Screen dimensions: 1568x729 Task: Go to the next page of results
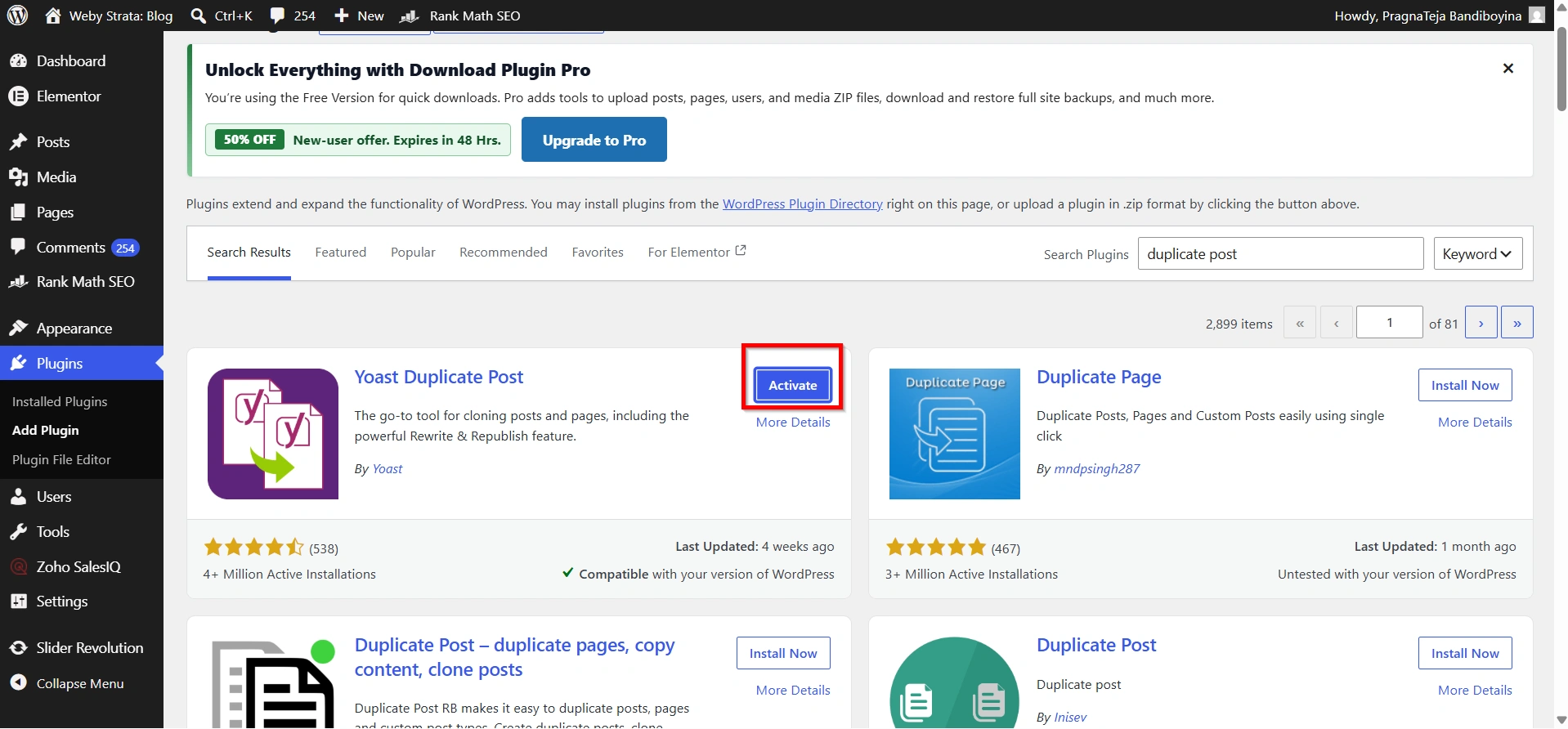coord(1481,323)
